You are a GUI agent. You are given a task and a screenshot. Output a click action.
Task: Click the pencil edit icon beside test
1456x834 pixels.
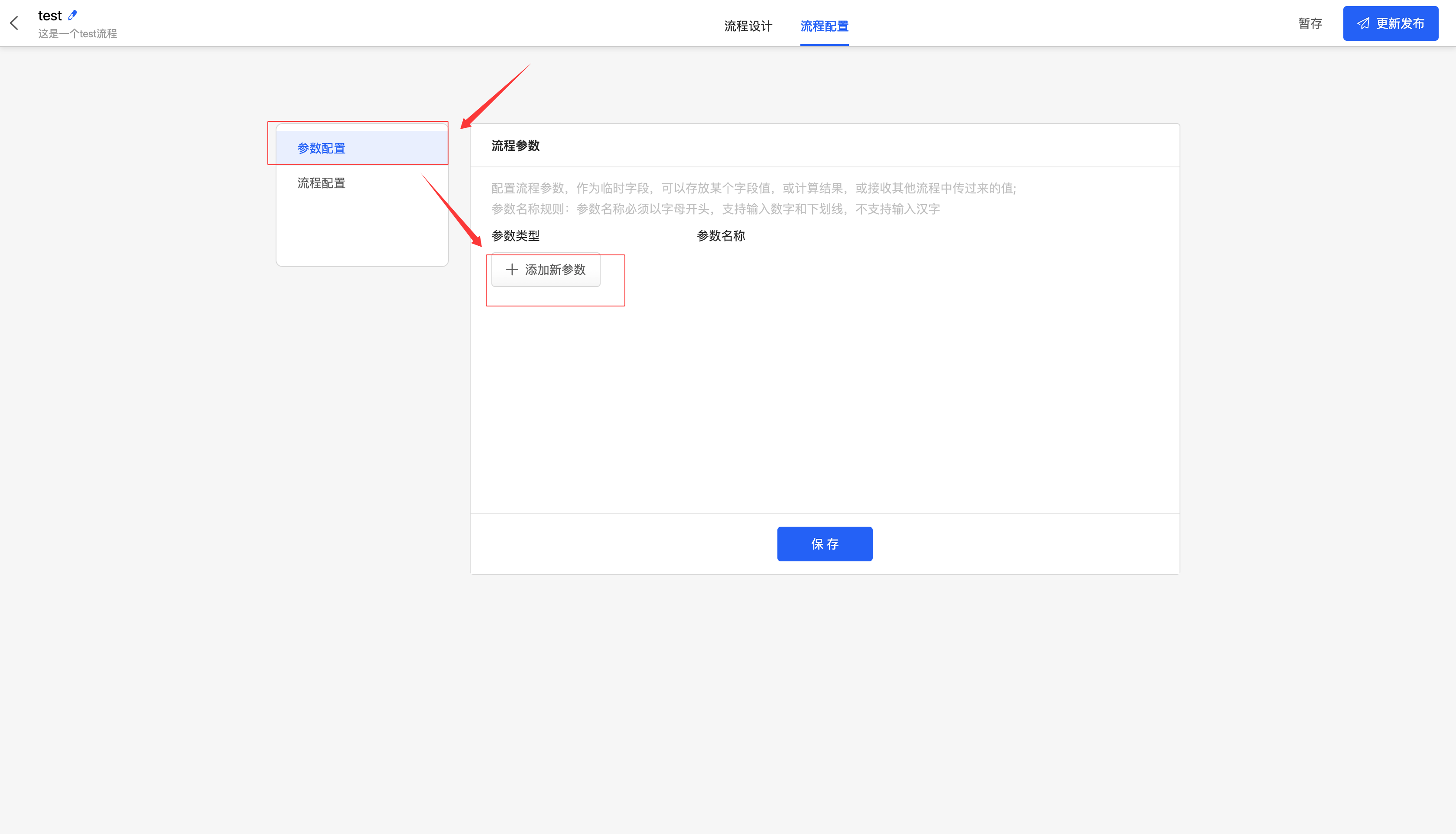pyautogui.click(x=72, y=15)
